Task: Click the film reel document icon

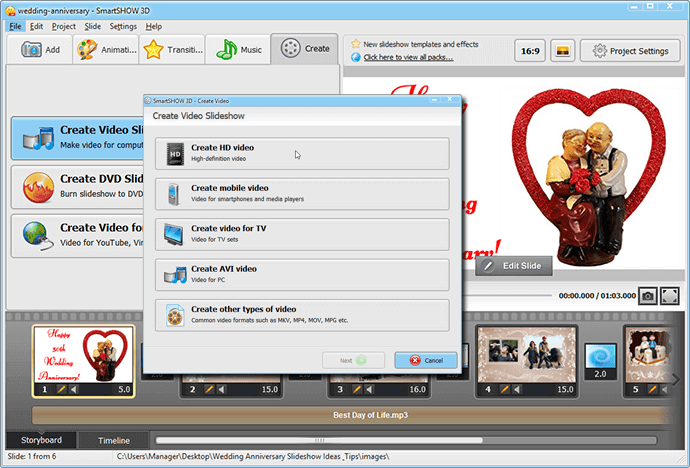Action: point(175,315)
